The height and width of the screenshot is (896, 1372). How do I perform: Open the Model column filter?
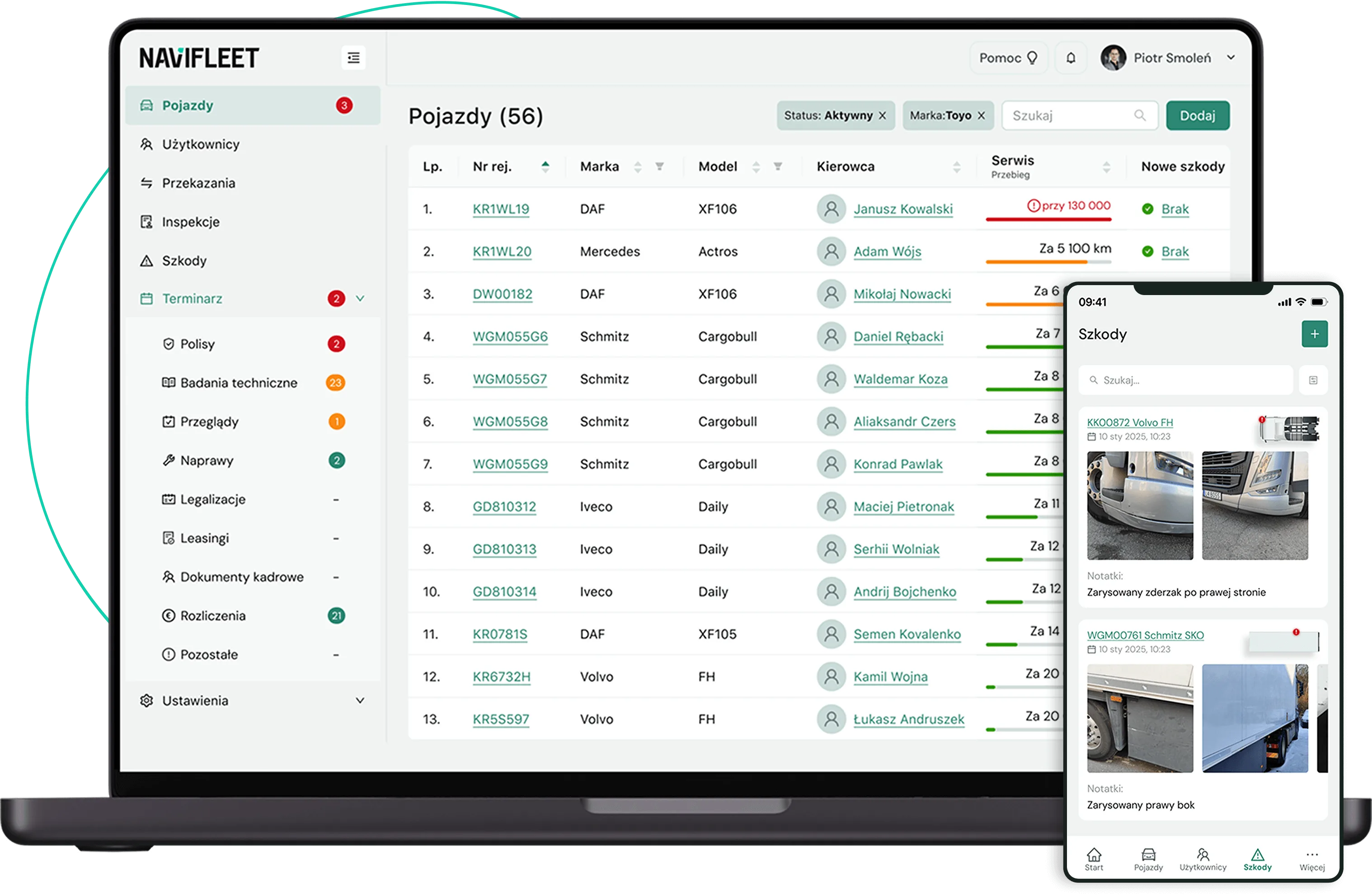[778, 167]
